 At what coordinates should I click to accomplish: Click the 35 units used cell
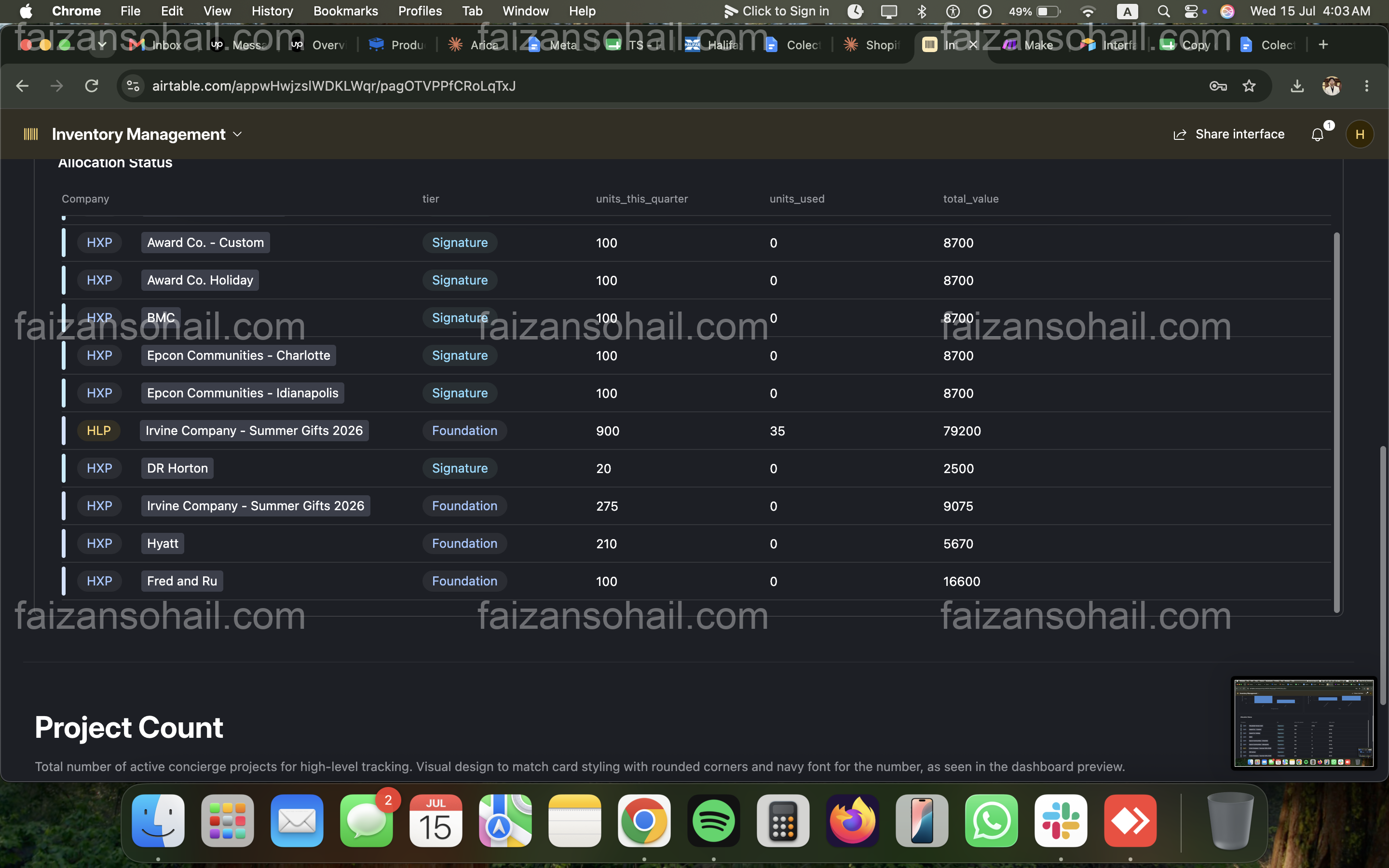click(x=777, y=431)
